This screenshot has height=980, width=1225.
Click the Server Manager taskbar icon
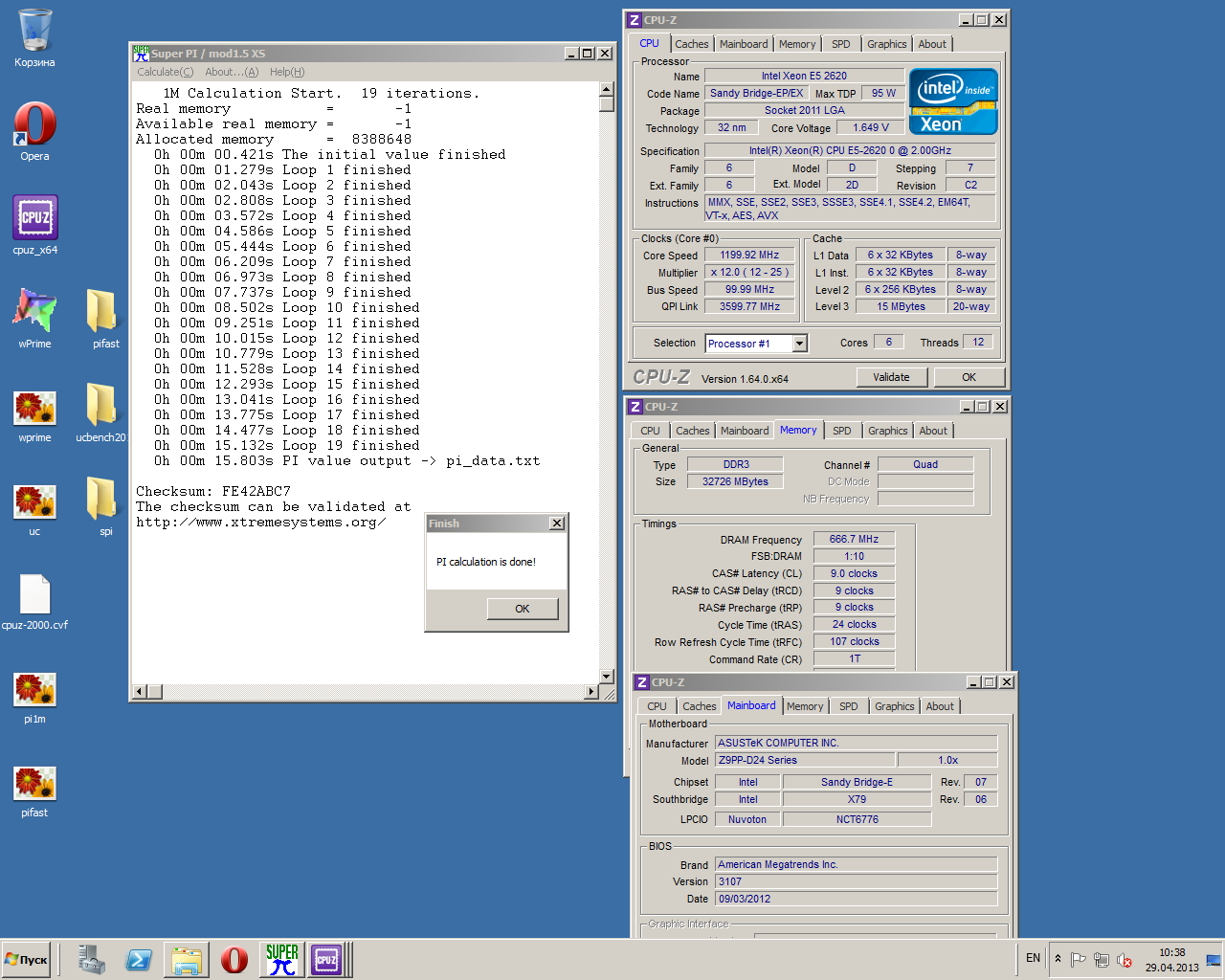92,959
